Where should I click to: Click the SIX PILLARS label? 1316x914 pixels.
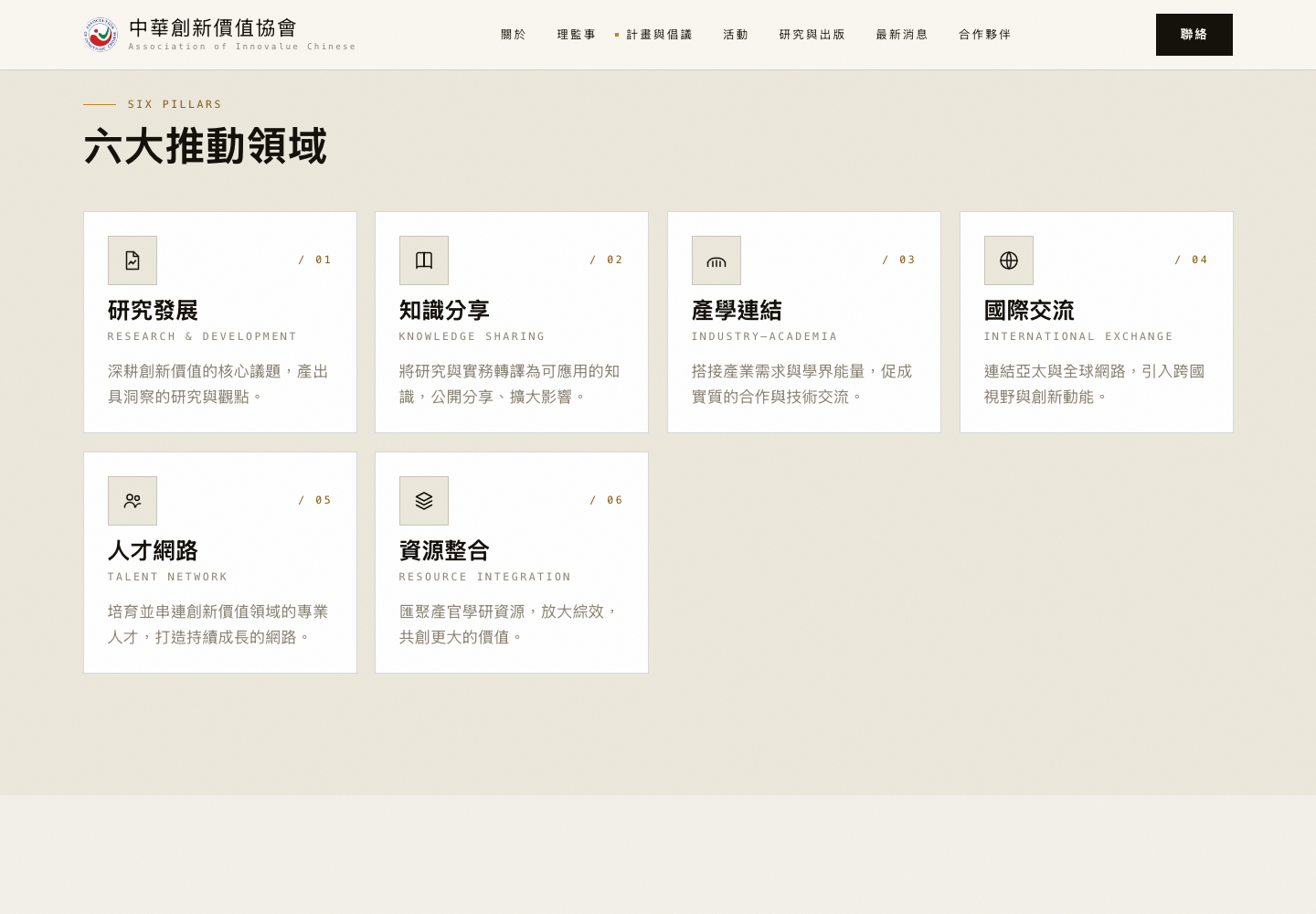coord(175,104)
